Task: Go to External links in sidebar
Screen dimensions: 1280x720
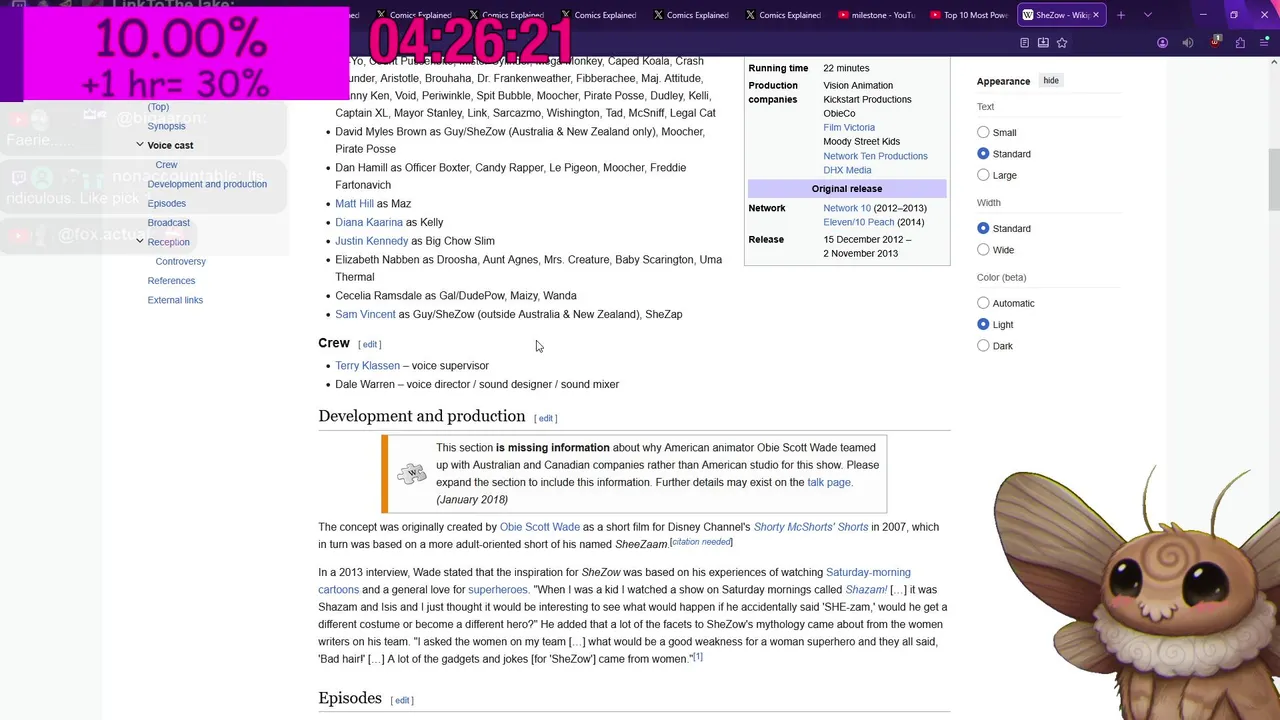Action: (175, 300)
